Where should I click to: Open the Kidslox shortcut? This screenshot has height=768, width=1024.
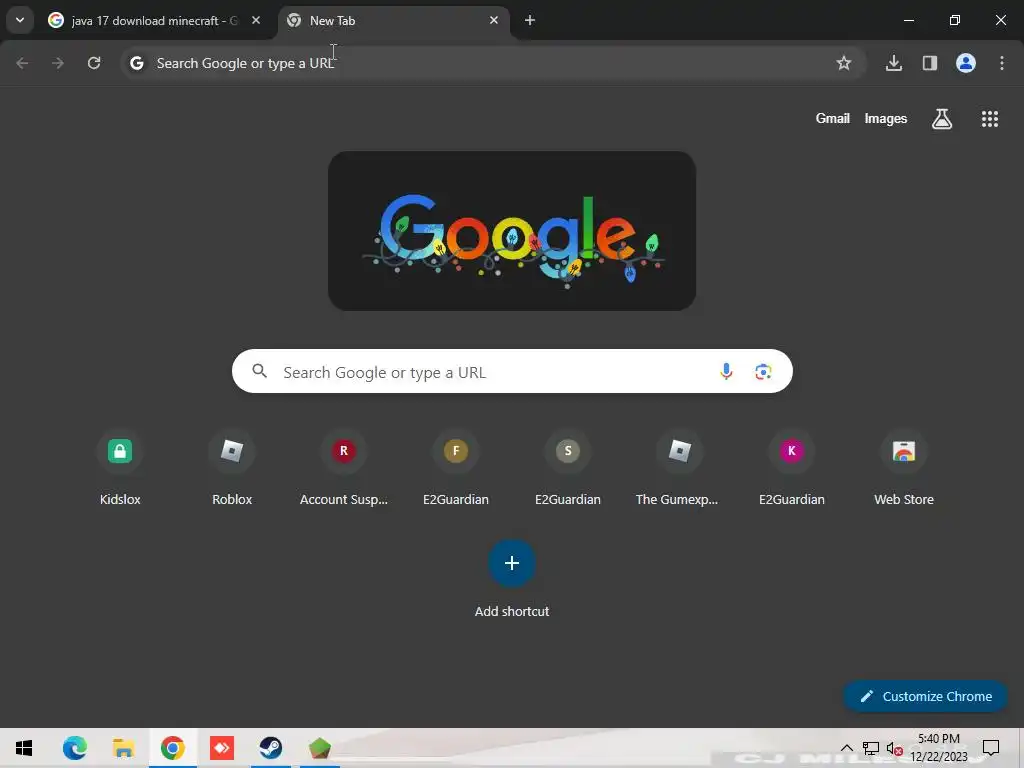coord(120,468)
